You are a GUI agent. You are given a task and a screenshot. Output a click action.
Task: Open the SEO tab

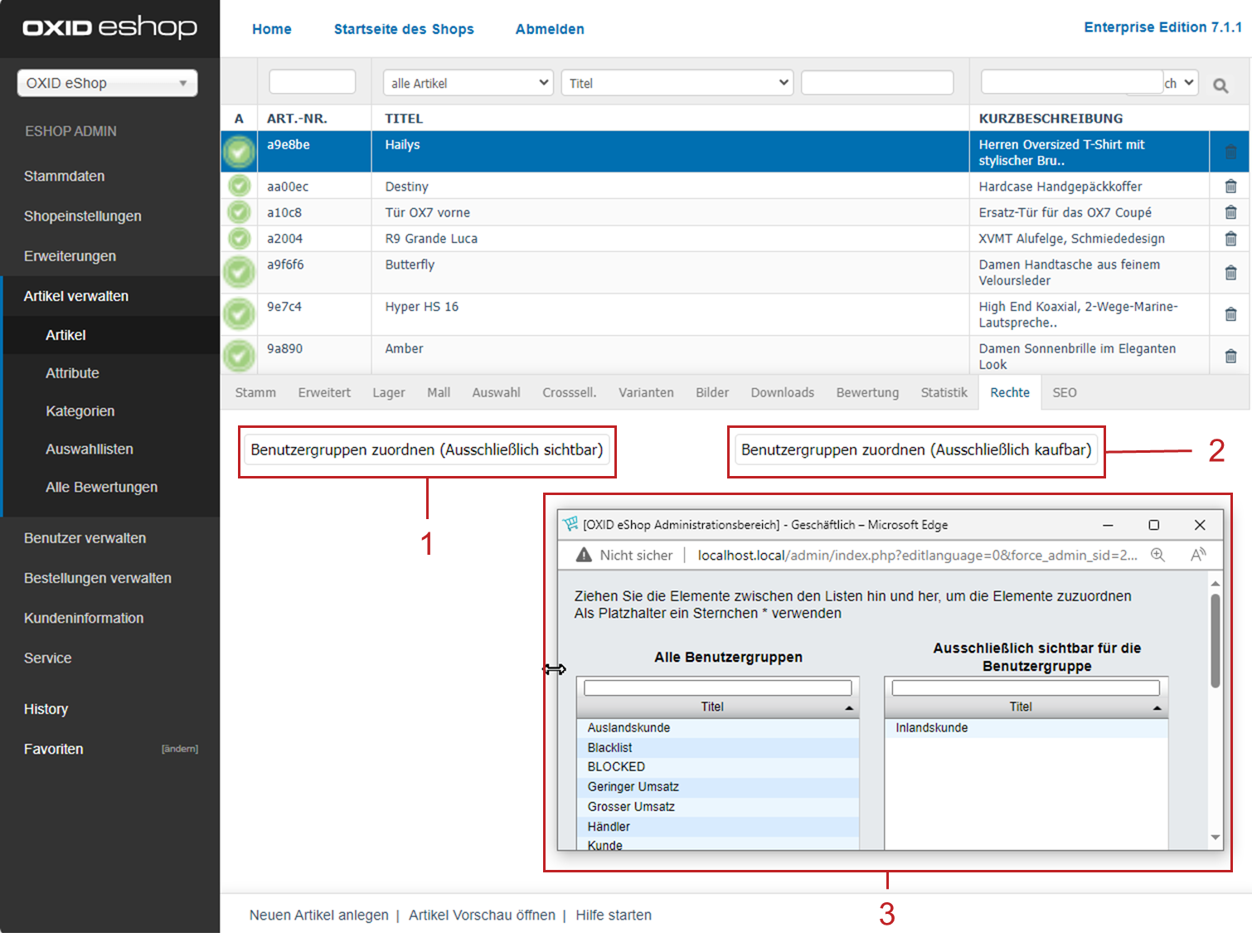[1065, 392]
